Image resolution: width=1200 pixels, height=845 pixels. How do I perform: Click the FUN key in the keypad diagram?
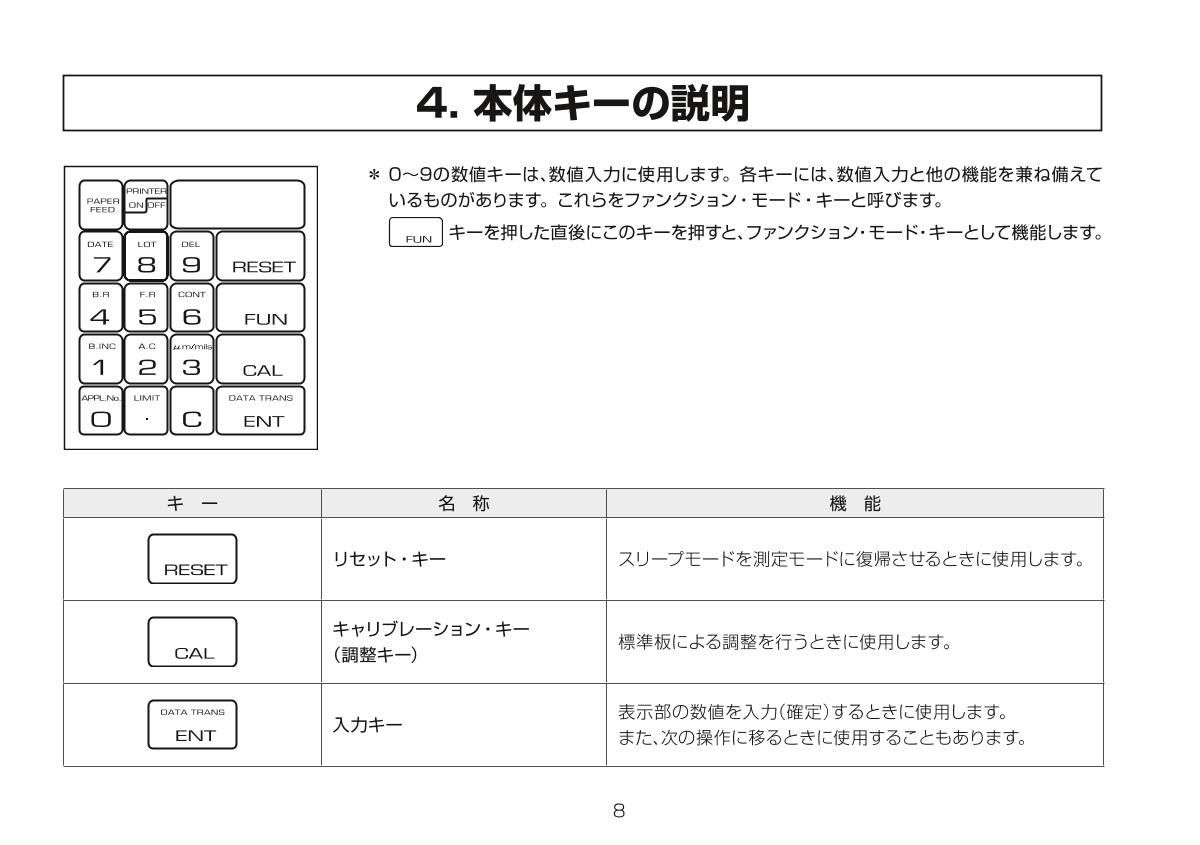pyautogui.click(x=263, y=308)
